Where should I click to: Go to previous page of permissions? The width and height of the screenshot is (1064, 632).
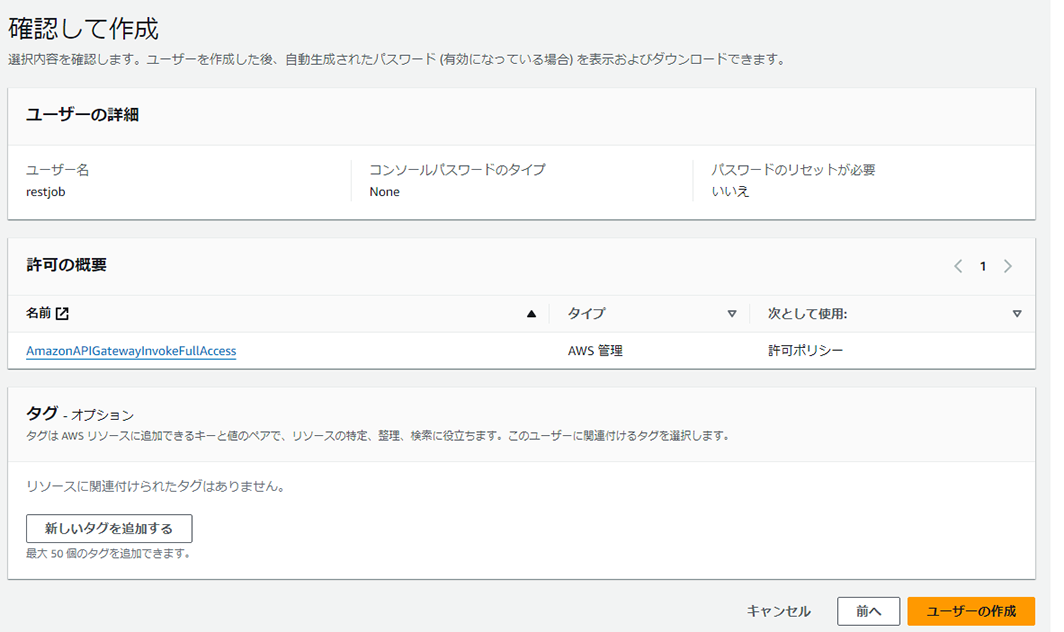pyautogui.click(x=958, y=266)
